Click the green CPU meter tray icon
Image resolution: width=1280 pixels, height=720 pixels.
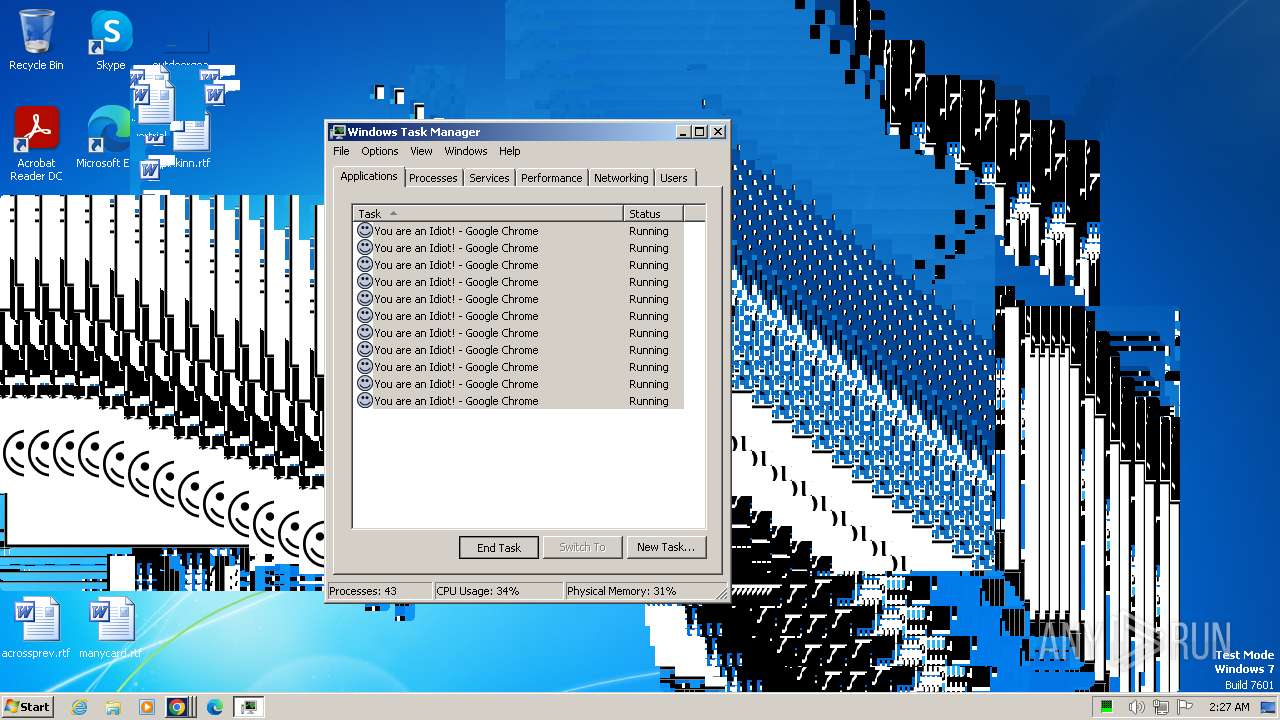click(1107, 707)
